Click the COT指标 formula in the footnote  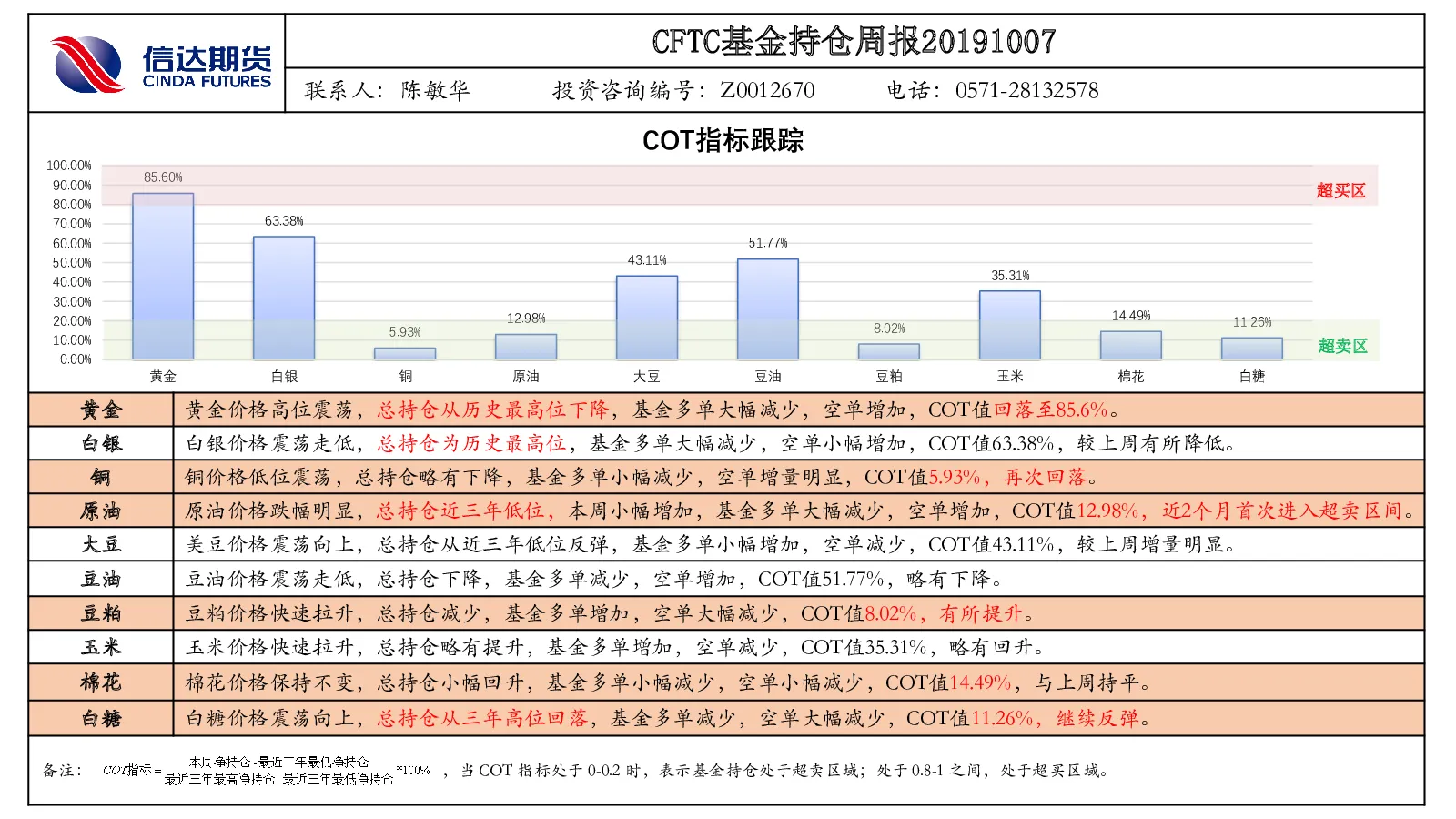(x=266, y=771)
